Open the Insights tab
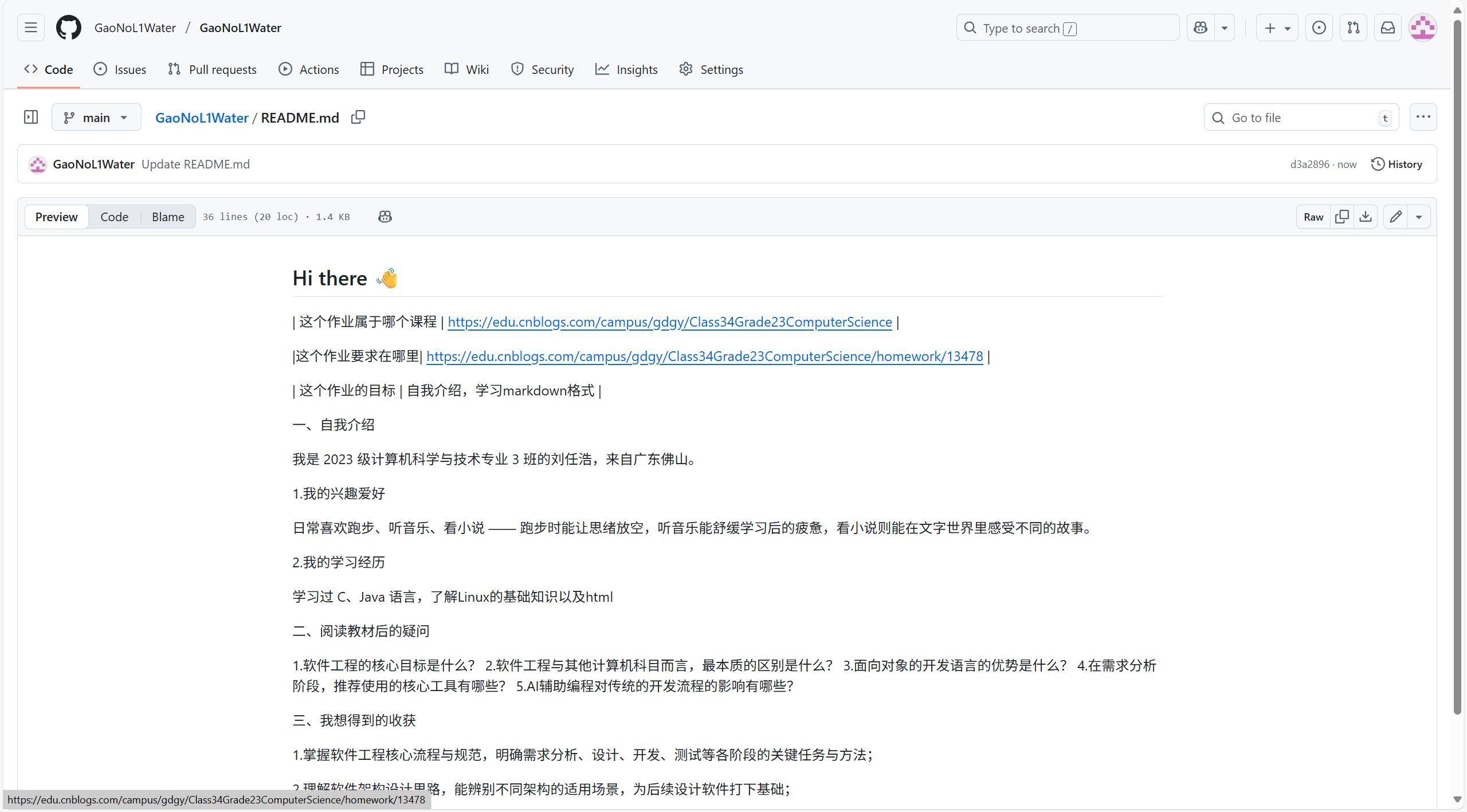 (626, 69)
